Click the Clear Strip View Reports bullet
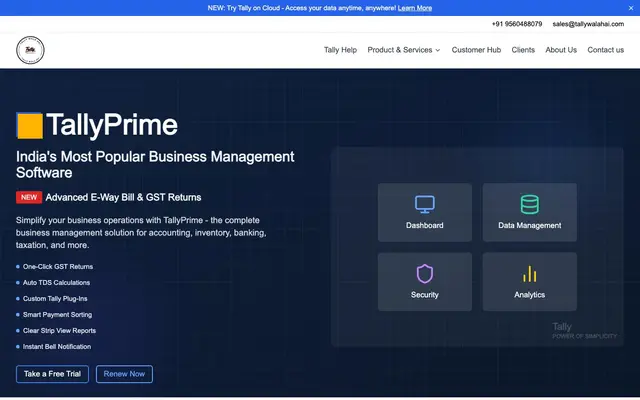640x400 pixels. point(59,331)
